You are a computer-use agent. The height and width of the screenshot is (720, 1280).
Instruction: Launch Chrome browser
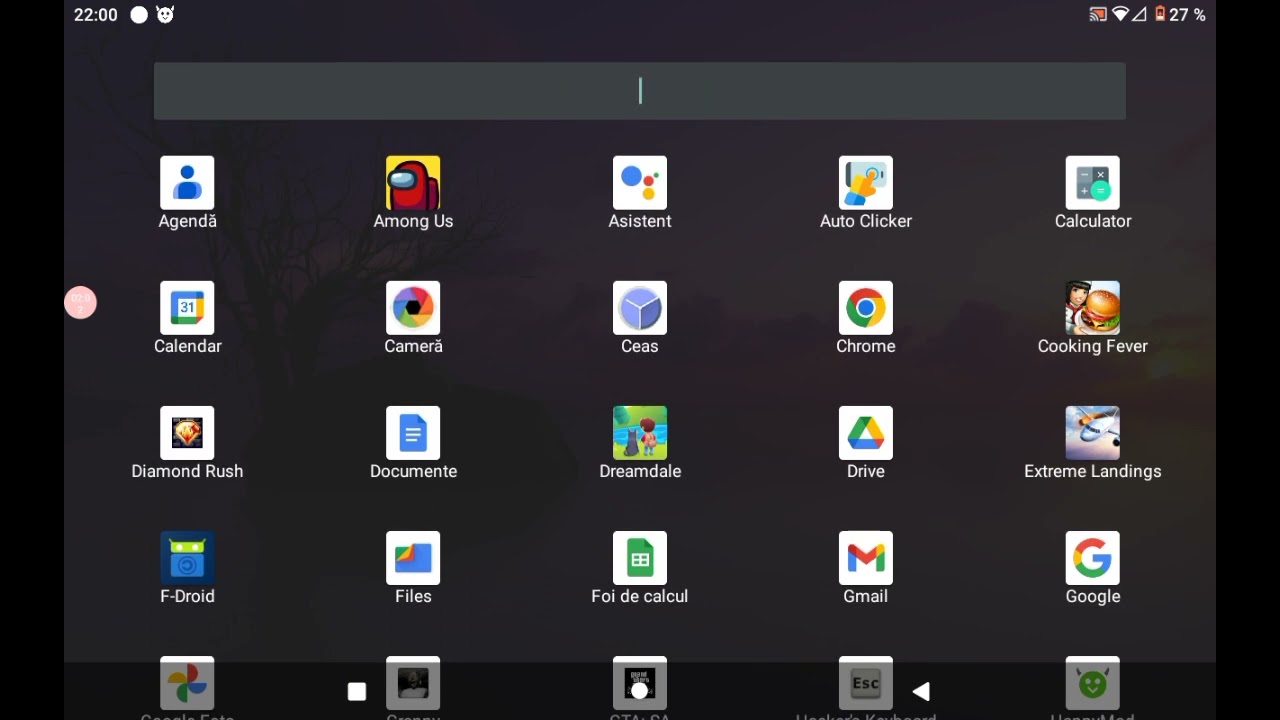coord(866,308)
